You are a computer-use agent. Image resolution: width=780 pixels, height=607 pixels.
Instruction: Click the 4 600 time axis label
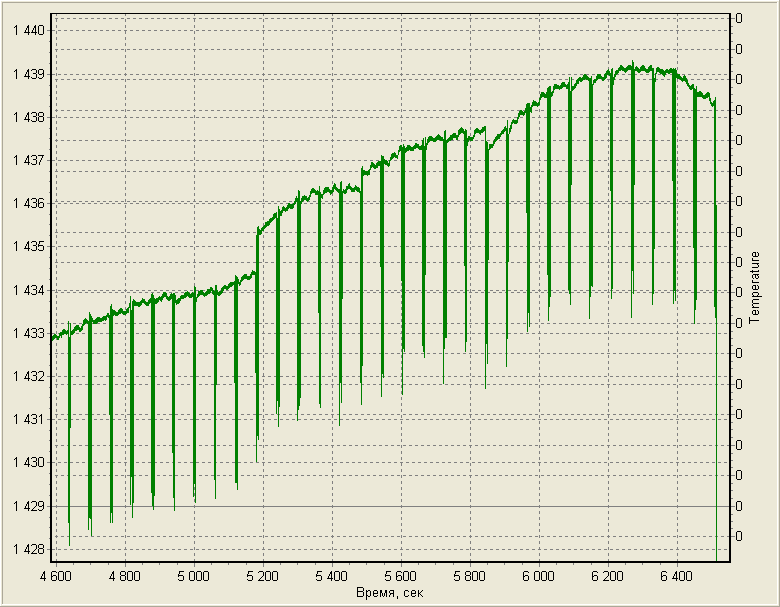point(56,577)
